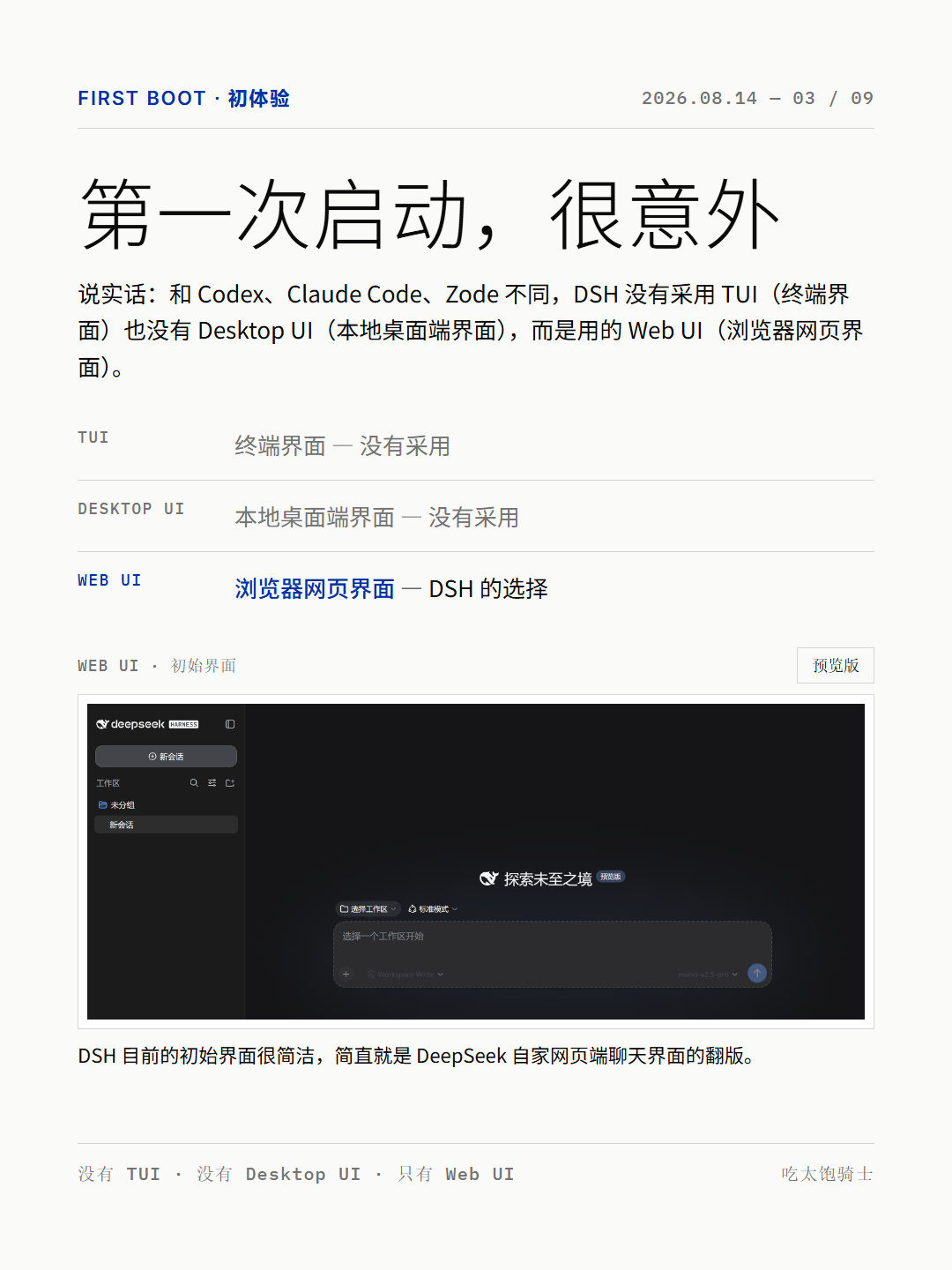Open the Workspace Write permission dropdown
This screenshot has height=1270, width=952.
405,975
